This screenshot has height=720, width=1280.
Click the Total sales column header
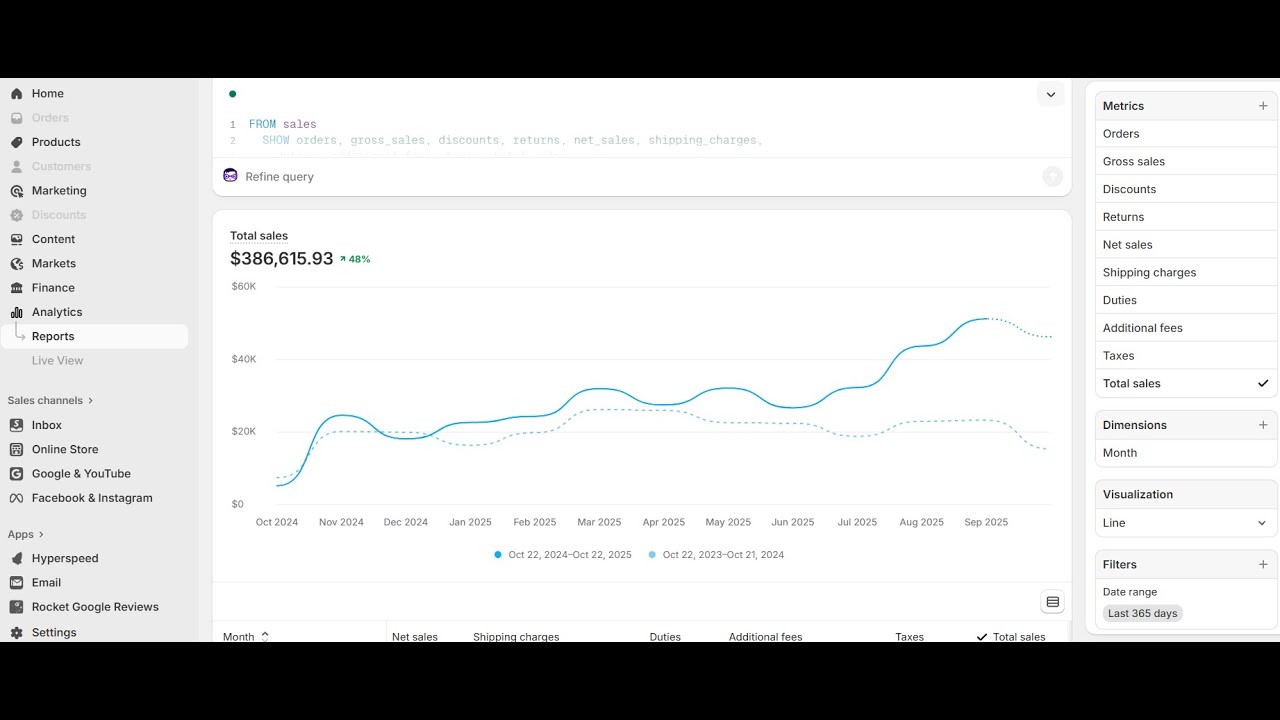tap(1011, 637)
